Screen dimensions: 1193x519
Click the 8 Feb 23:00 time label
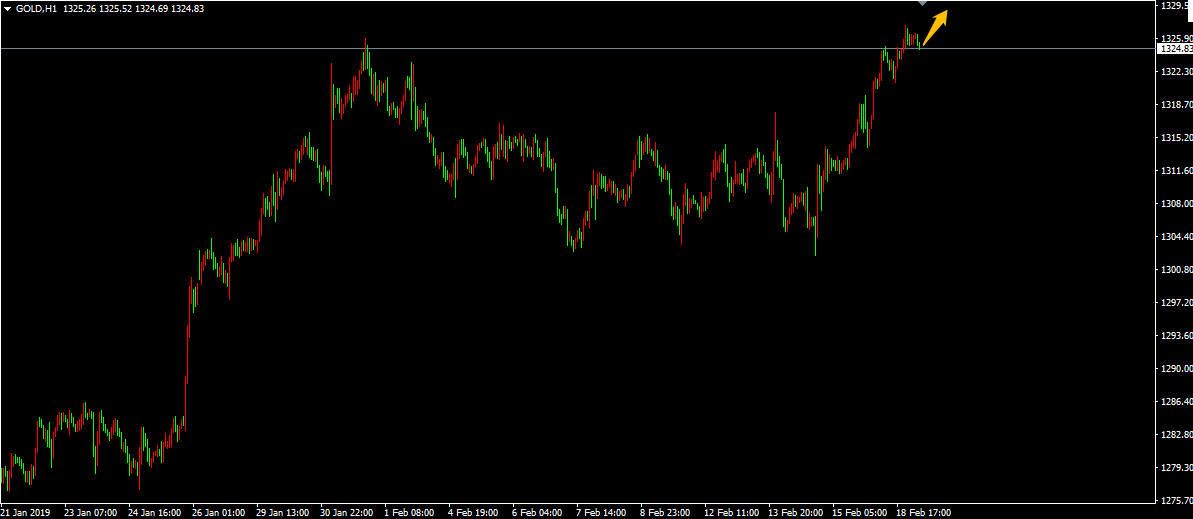click(x=666, y=513)
